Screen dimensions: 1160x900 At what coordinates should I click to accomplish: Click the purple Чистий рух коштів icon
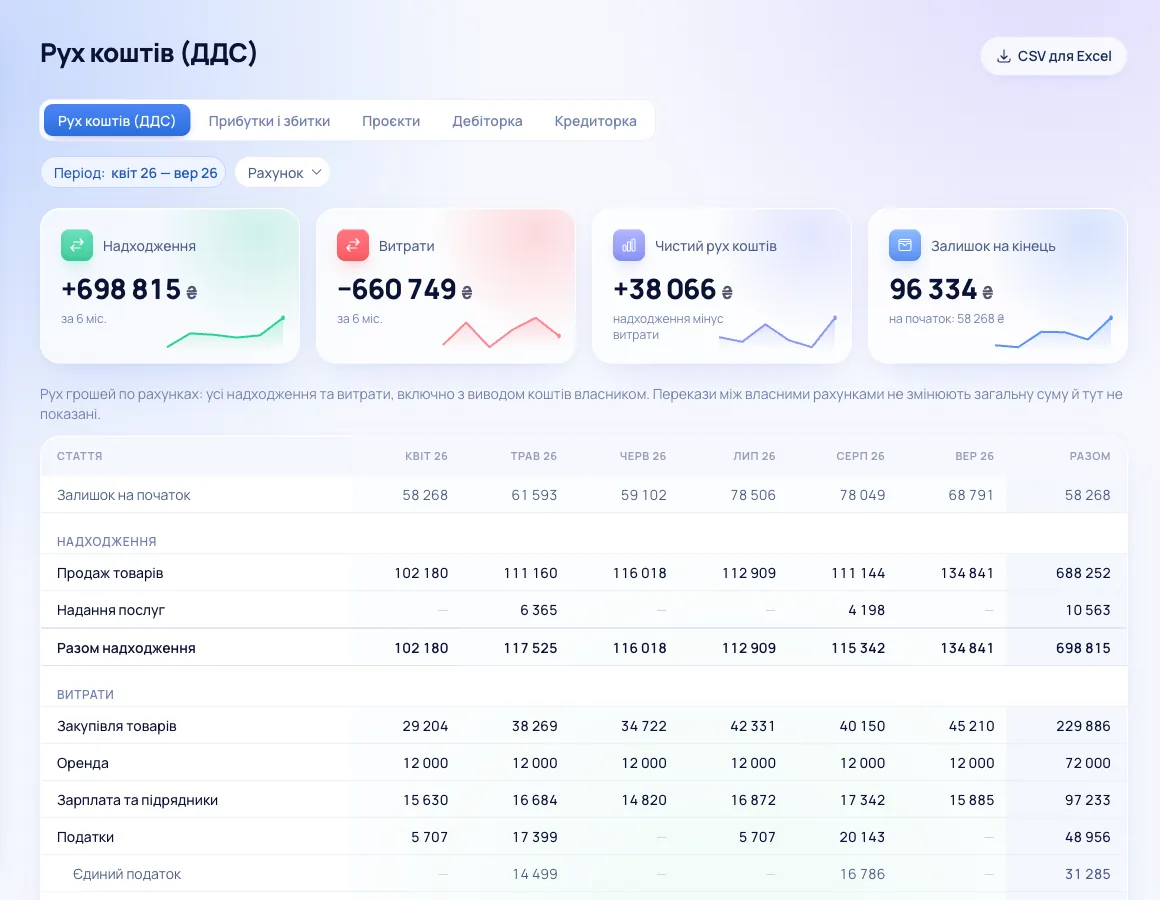(x=629, y=246)
